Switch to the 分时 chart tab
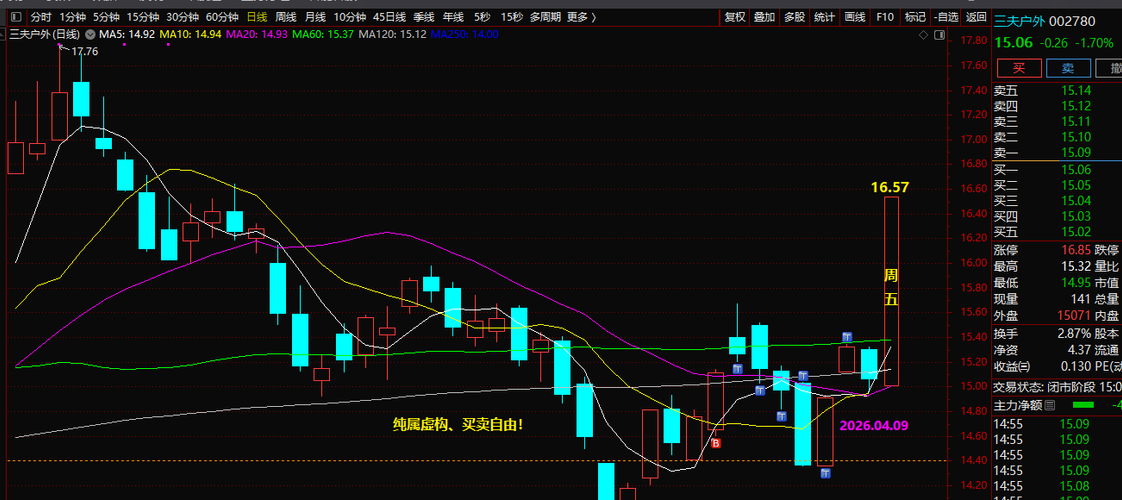Screen dimensions: 1122x500 click(x=41, y=17)
